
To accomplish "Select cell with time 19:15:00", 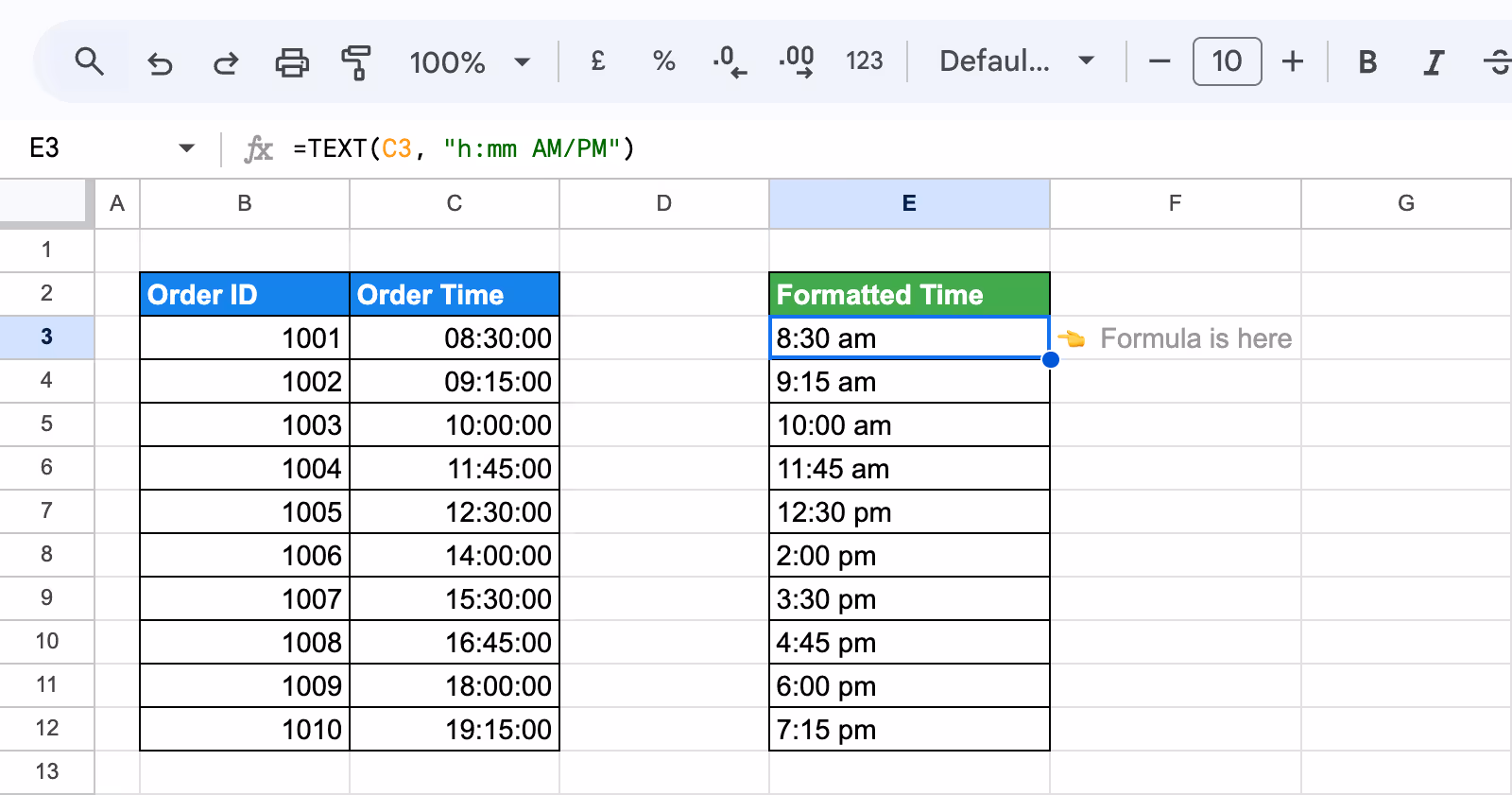I will pyautogui.click(x=455, y=730).
